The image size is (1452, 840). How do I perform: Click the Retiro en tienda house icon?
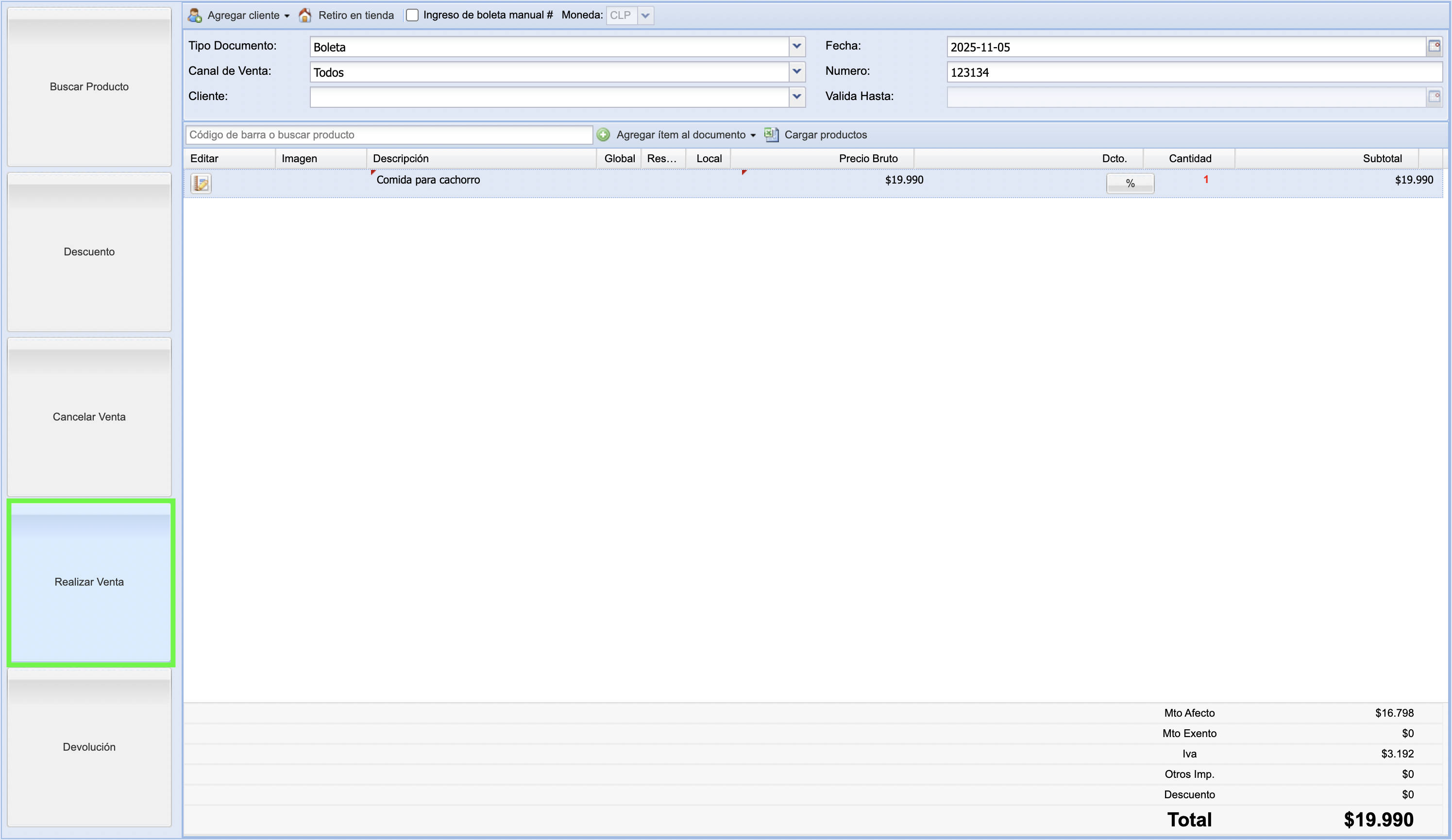[305, 16]
